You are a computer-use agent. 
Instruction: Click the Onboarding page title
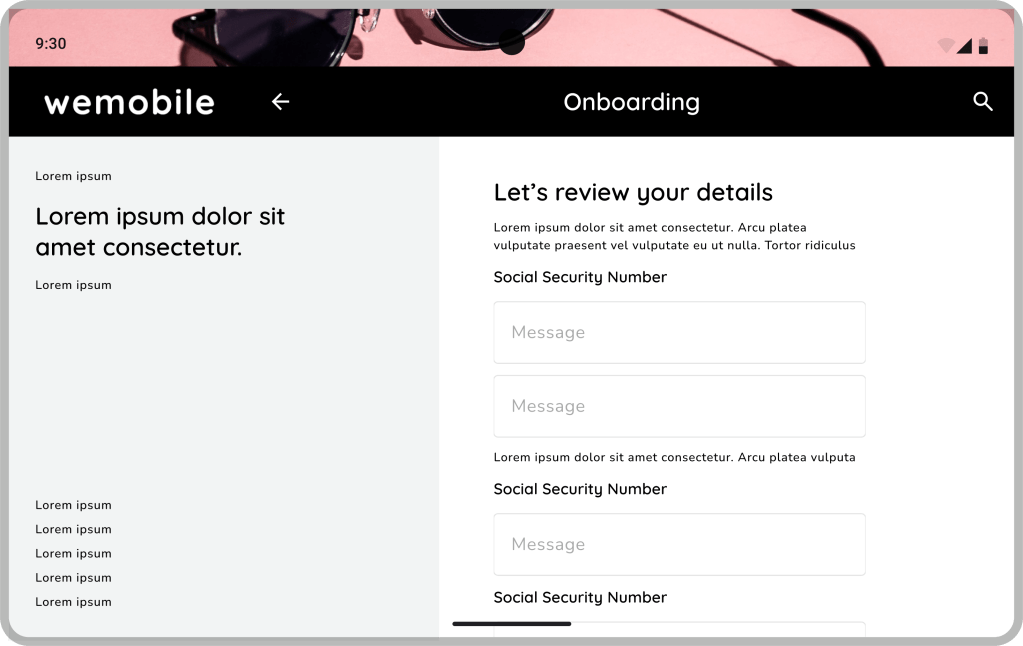pos(631,102)
